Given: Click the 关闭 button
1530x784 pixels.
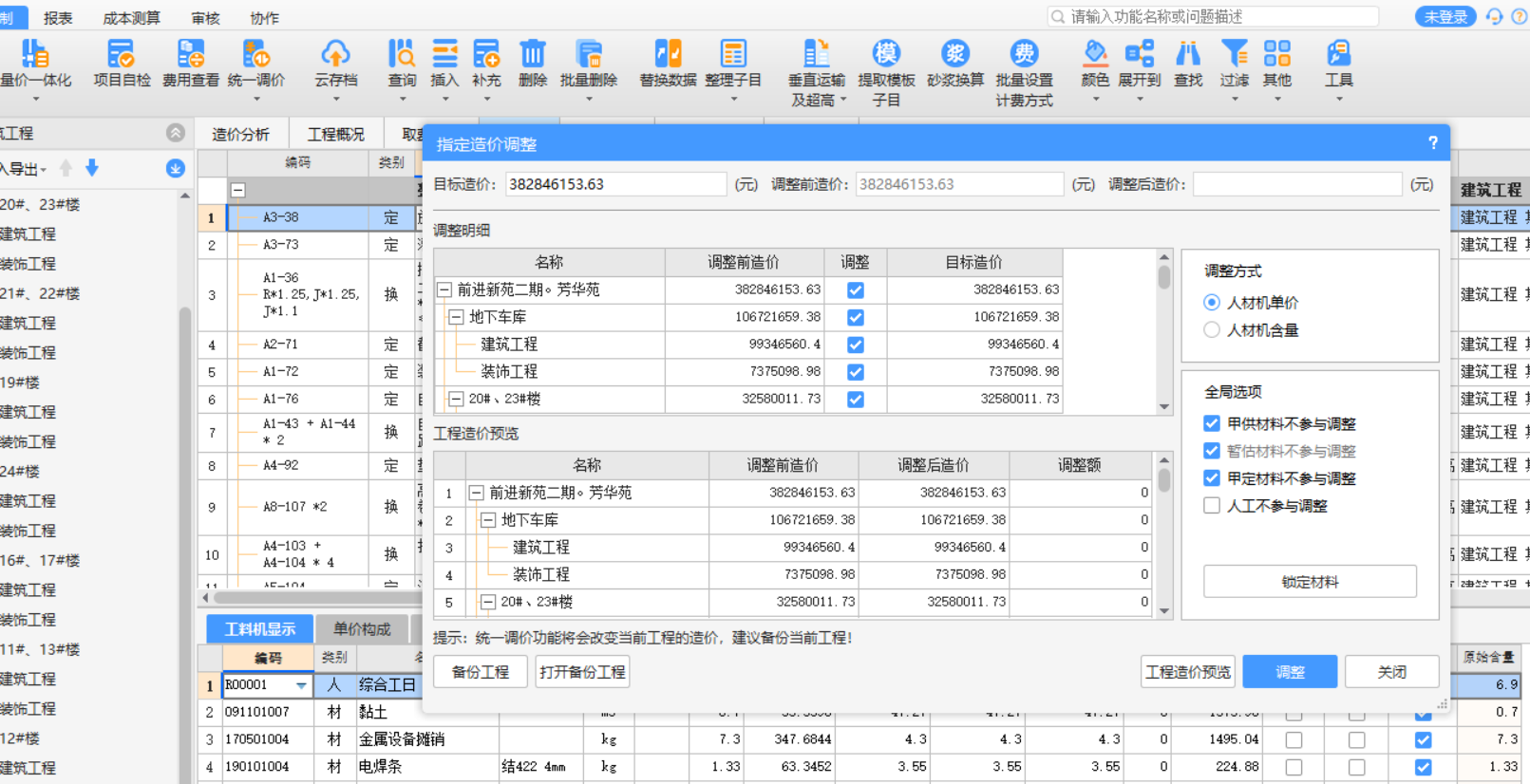Looking at the screenshot, I should [x=1392, y=672].
